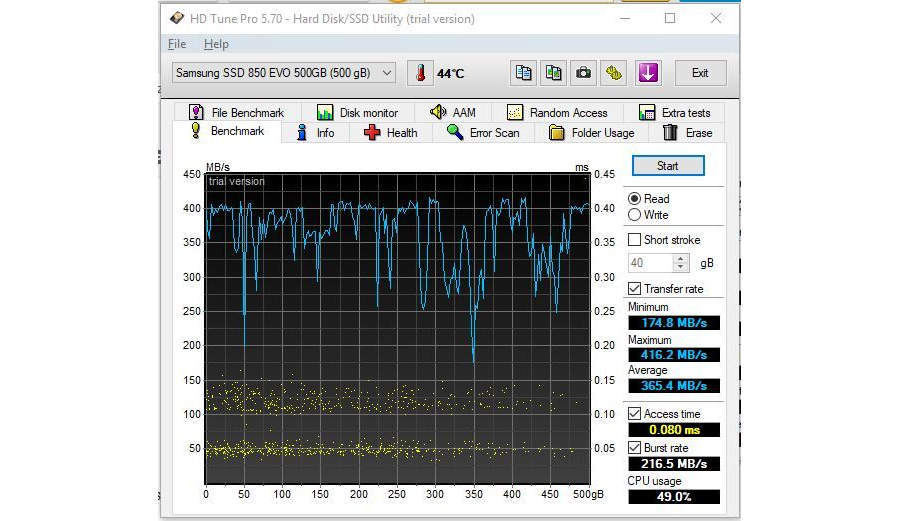Open the Info tab
Image resolution: width=900 pixels, height=521 pixels.
click(x=315, y=133)
